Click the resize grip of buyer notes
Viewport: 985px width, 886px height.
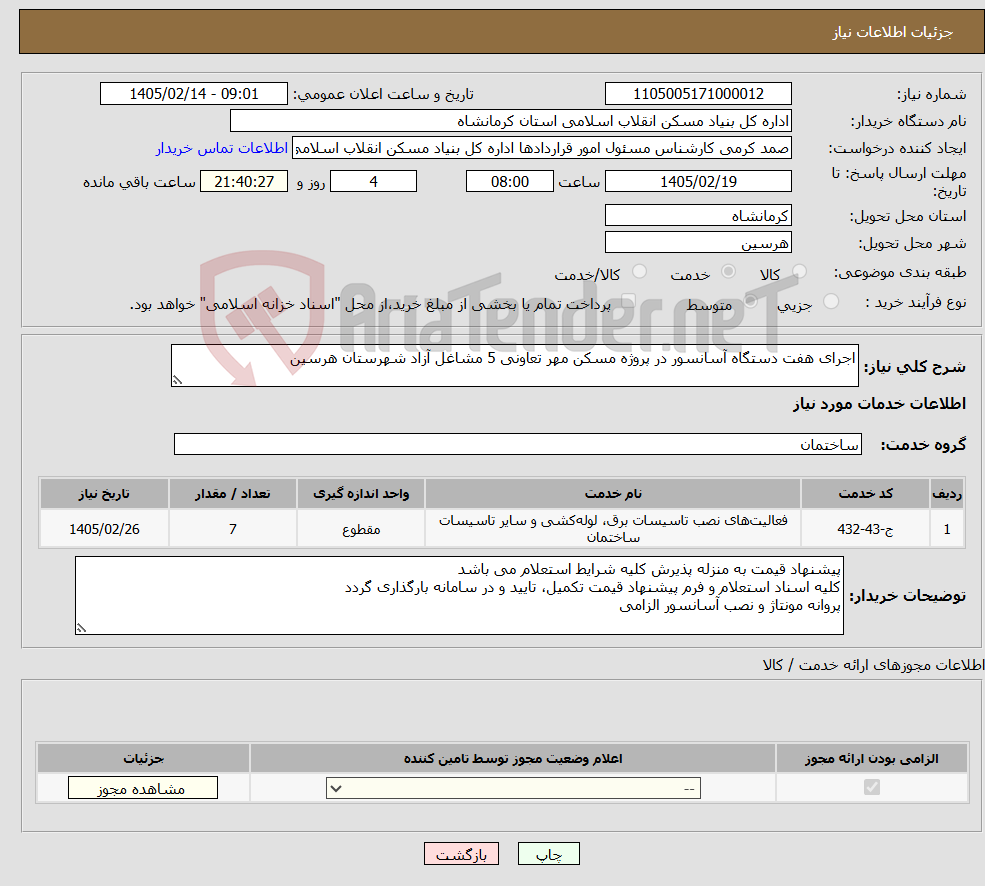pos(81,628)
